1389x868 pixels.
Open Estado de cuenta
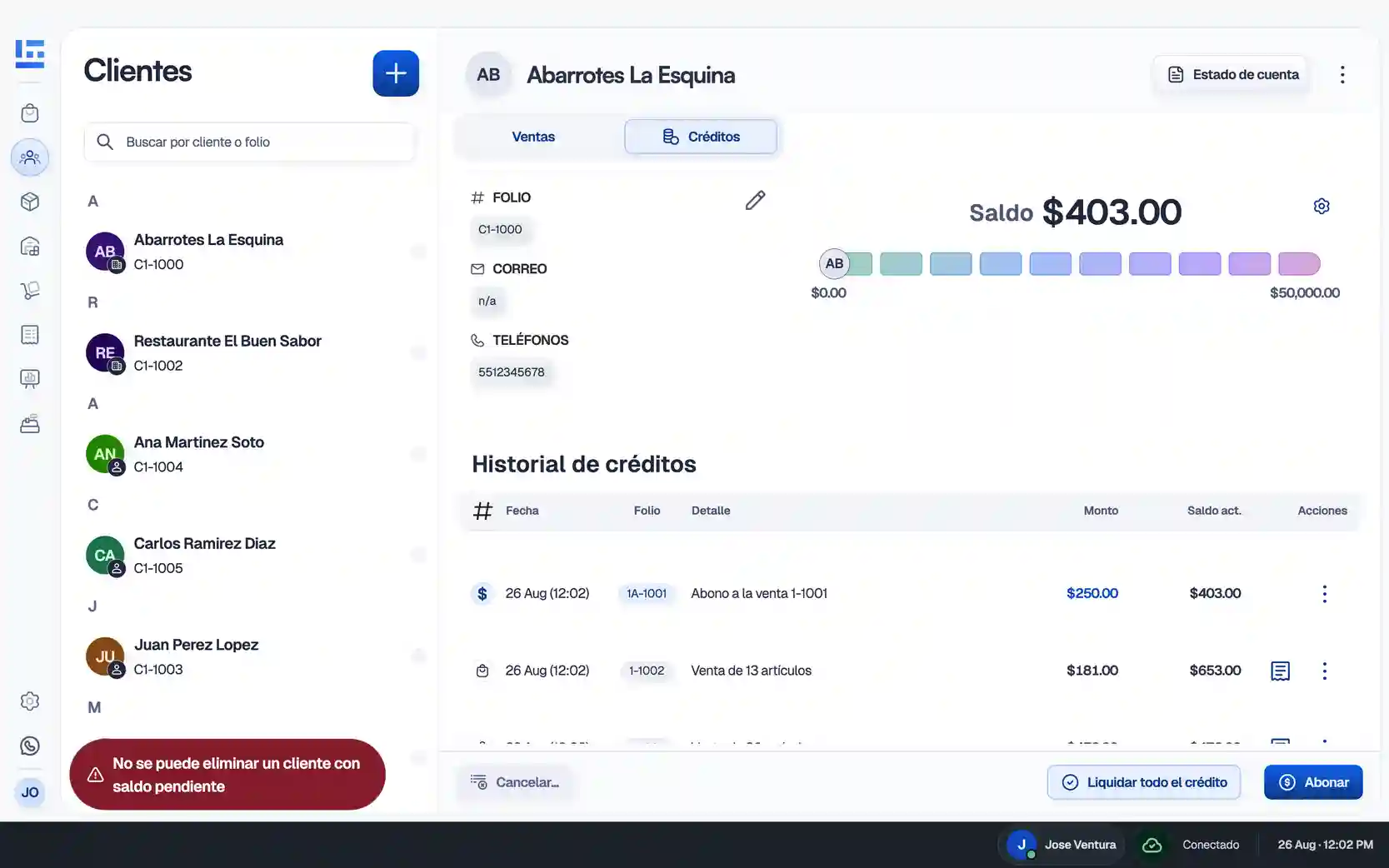coord(1233,75)
